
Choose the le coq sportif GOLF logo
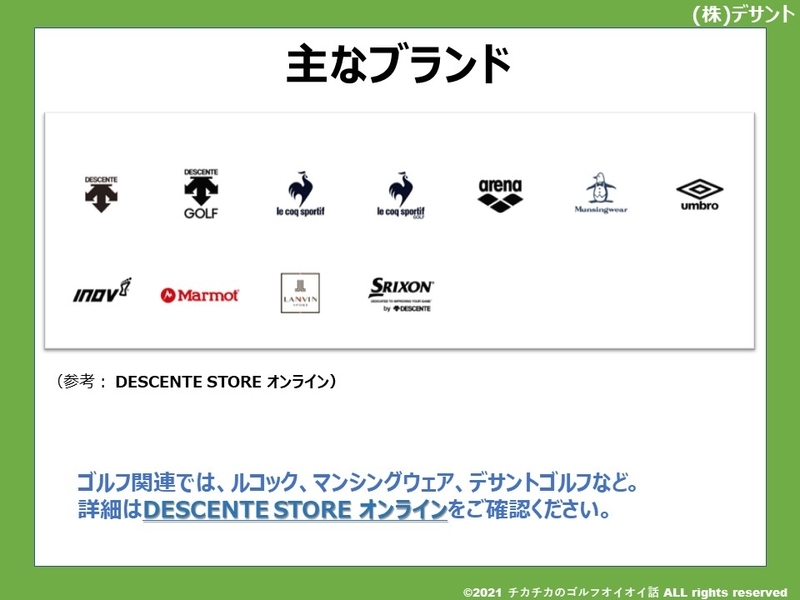pyautogui.click(x=401, y=195)
